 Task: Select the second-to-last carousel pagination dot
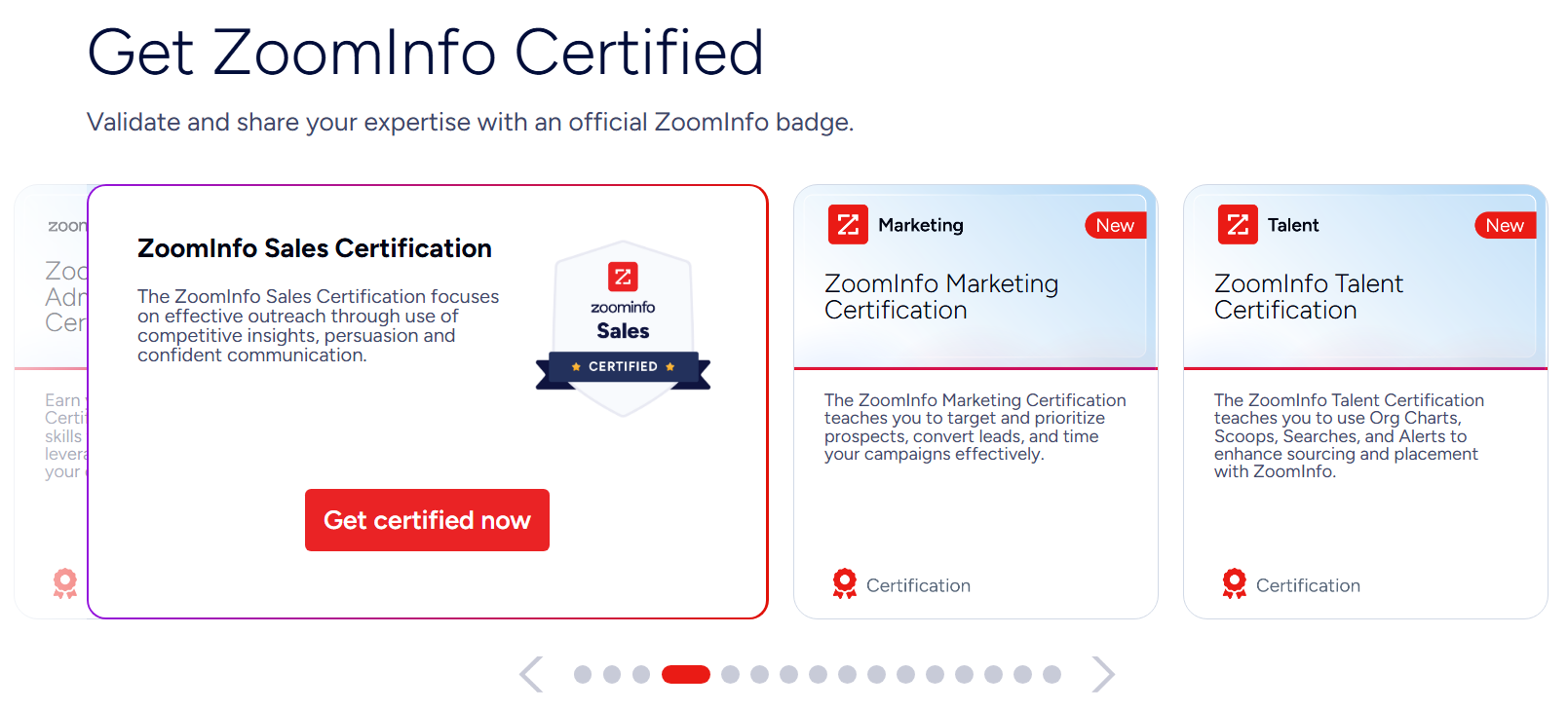point(1022,674)
